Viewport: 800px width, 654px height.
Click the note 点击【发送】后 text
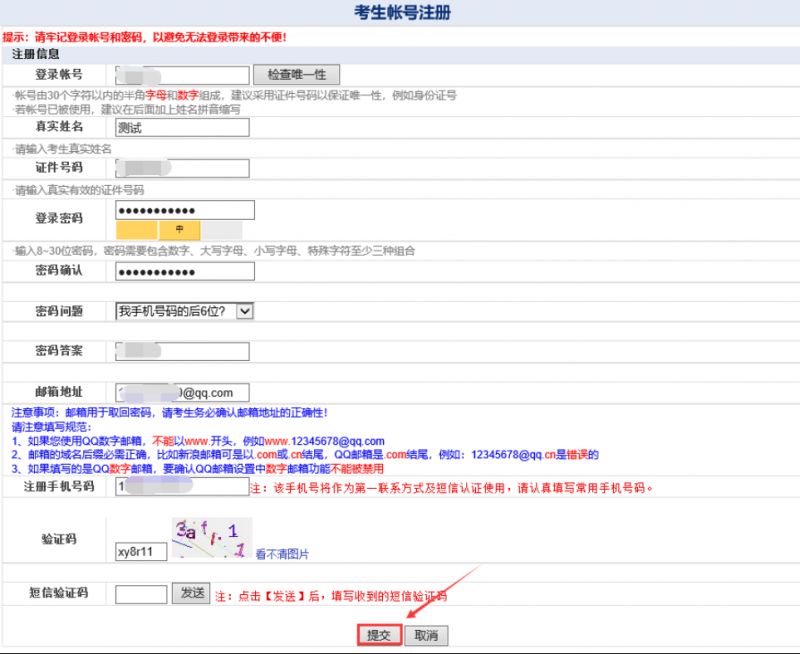pos(331,596)
